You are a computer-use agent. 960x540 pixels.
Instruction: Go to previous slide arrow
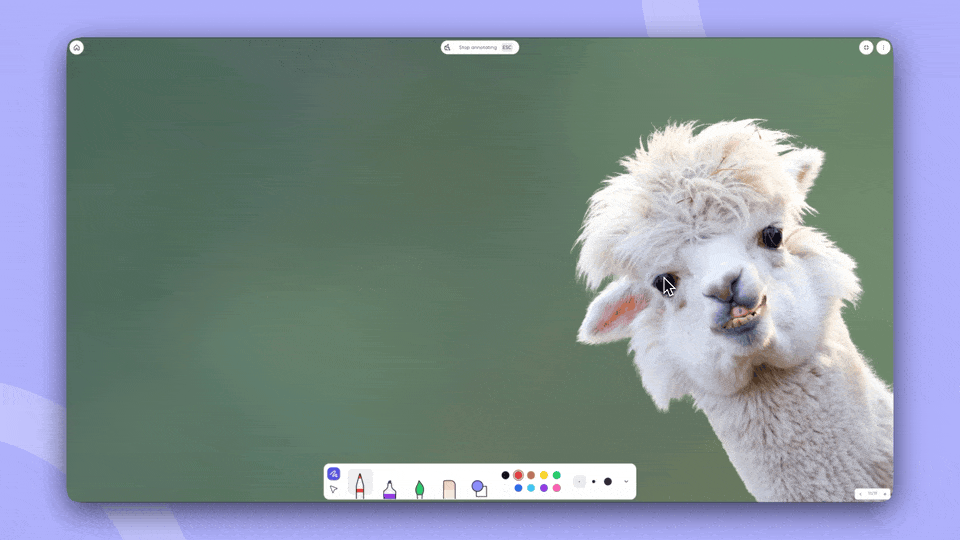(860, 493)
